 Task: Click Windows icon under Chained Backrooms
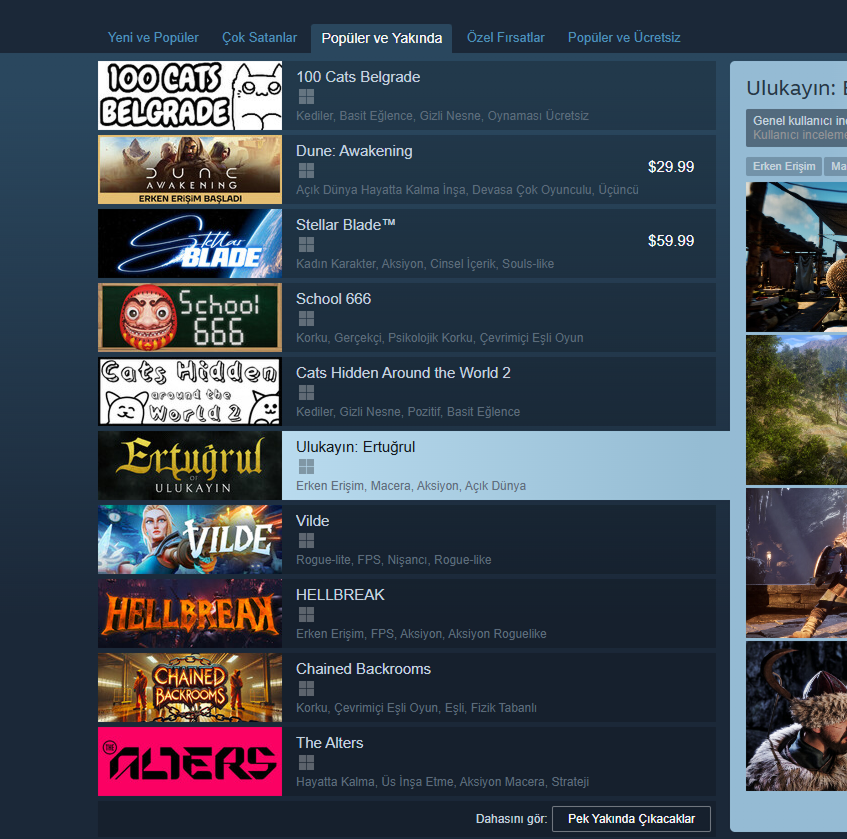click(306, 689)
